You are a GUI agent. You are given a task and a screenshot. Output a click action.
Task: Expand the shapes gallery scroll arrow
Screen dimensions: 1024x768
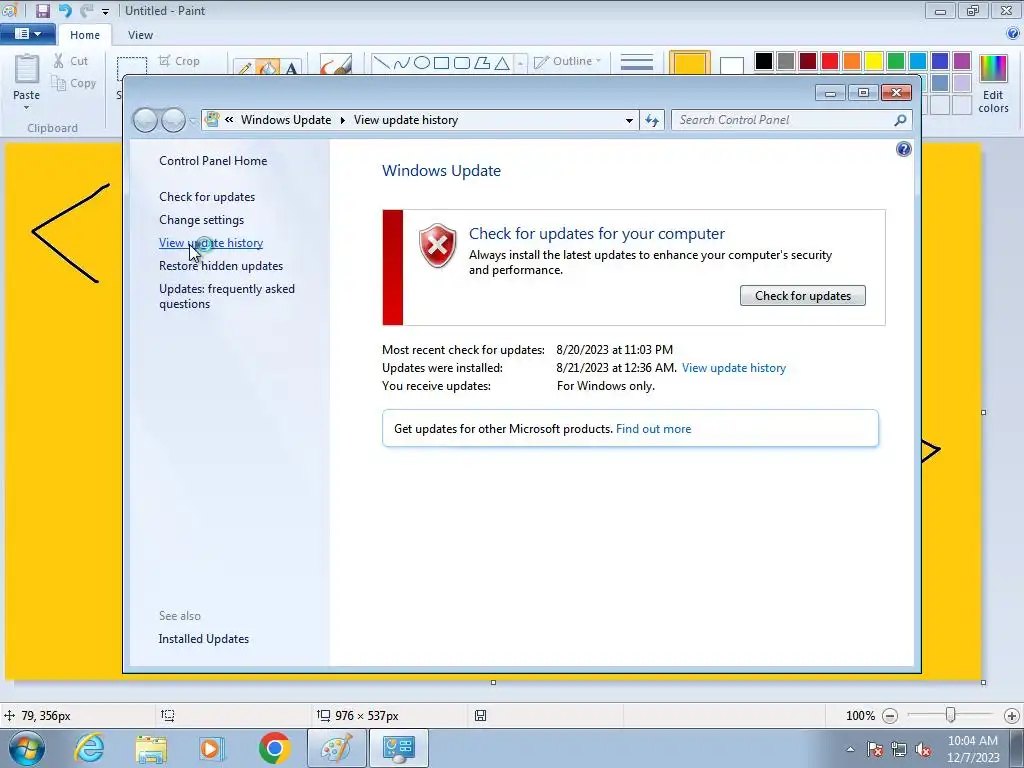click(520, 63)
